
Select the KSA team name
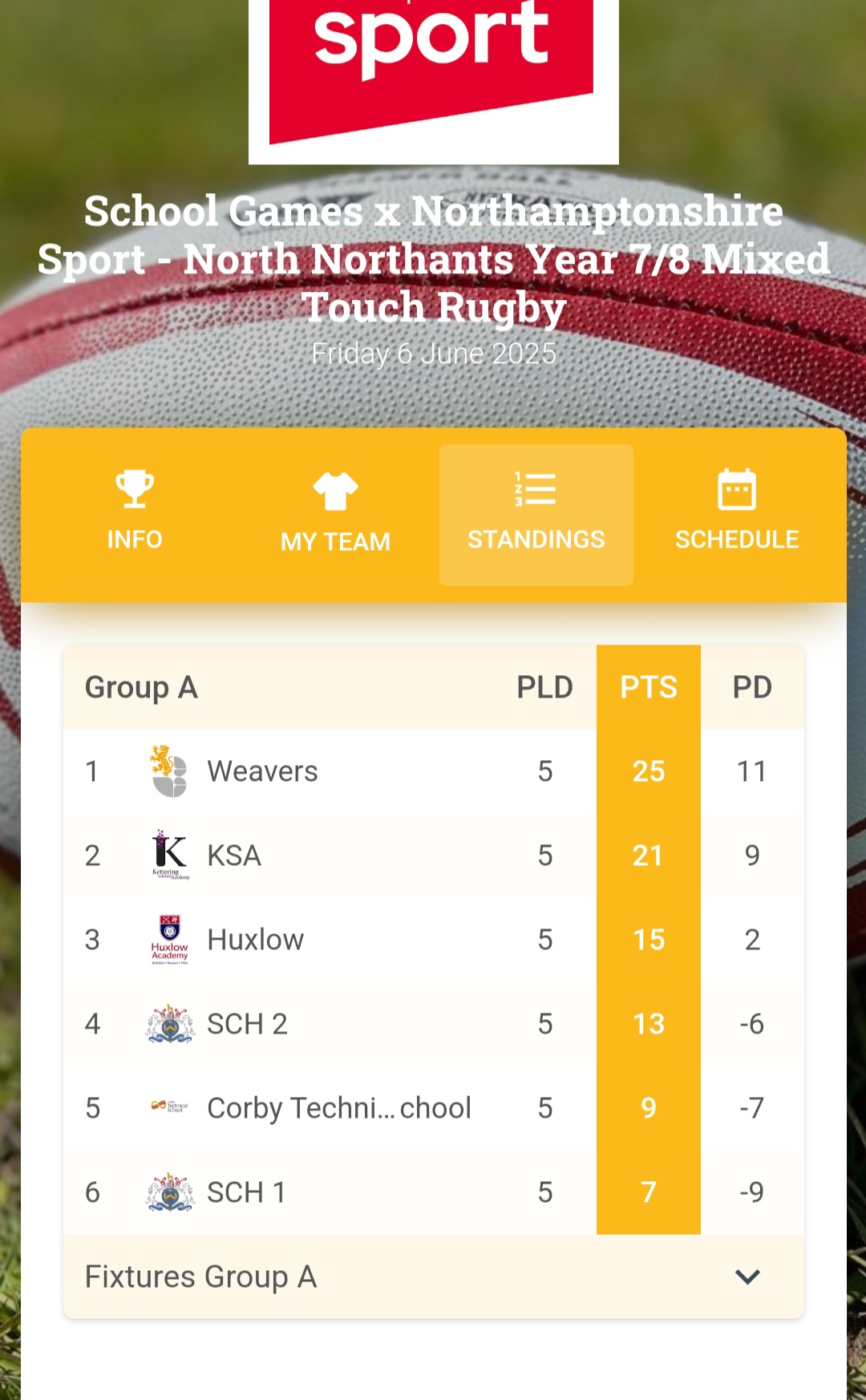(234, 856)
